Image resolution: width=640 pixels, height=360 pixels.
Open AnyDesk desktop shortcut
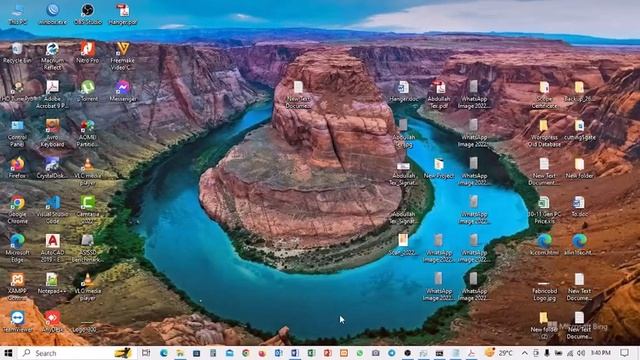coord(52,322)
